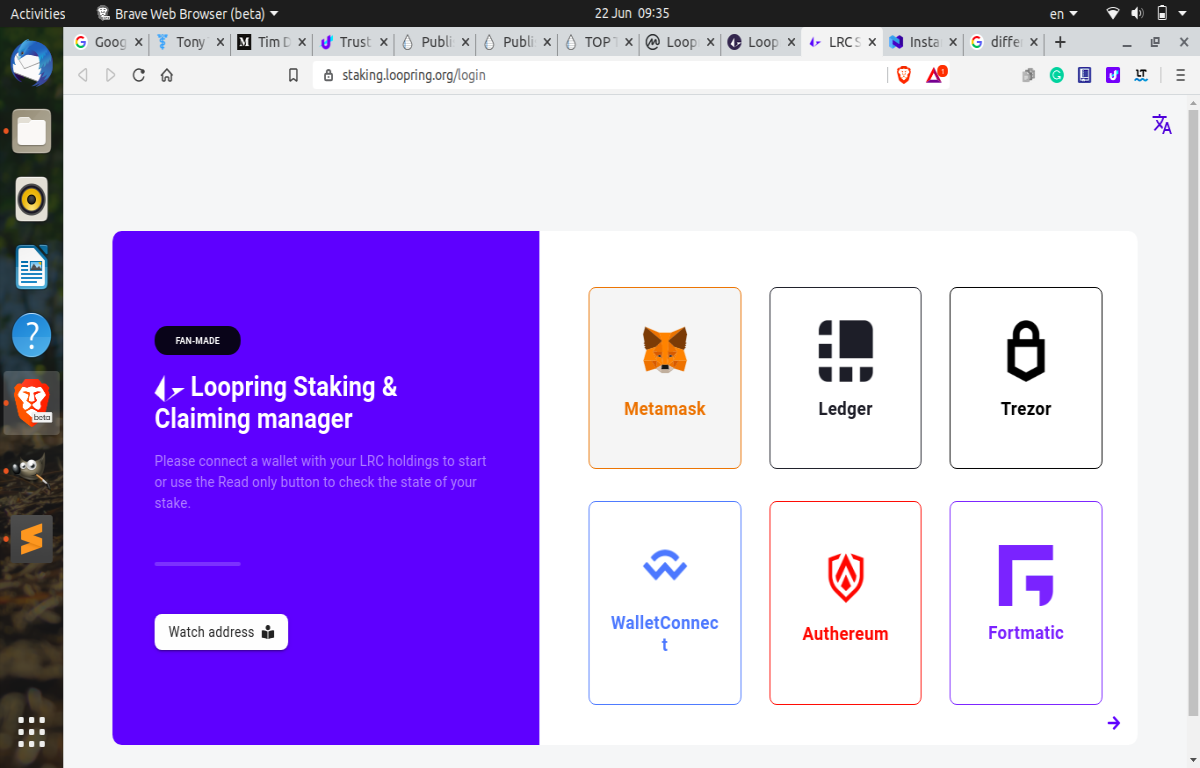Go to browser home page
Viewport: 1200px width, 768px height.
coord(167,75)
